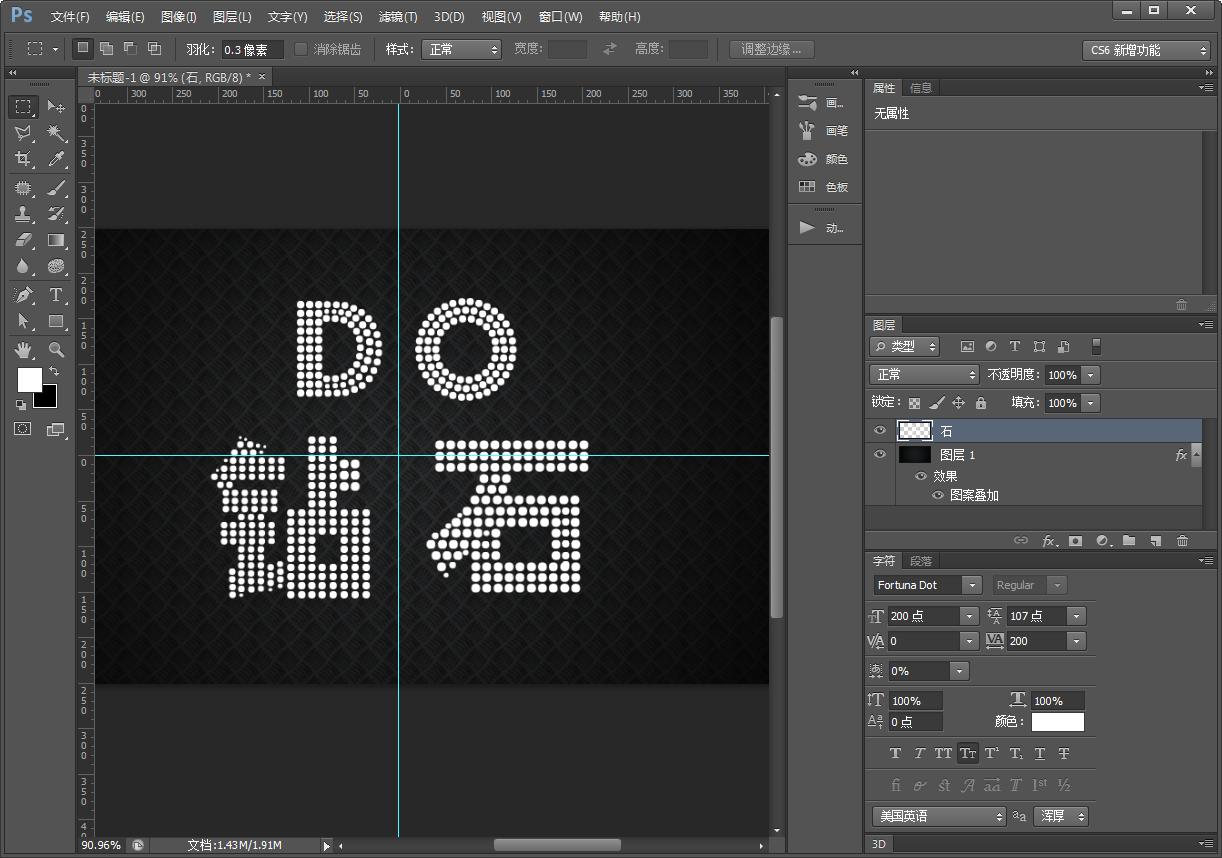Viewport: 1222px width, 858px height.
Task: Hide 图层 1
Action: click(x=879, y=454)
